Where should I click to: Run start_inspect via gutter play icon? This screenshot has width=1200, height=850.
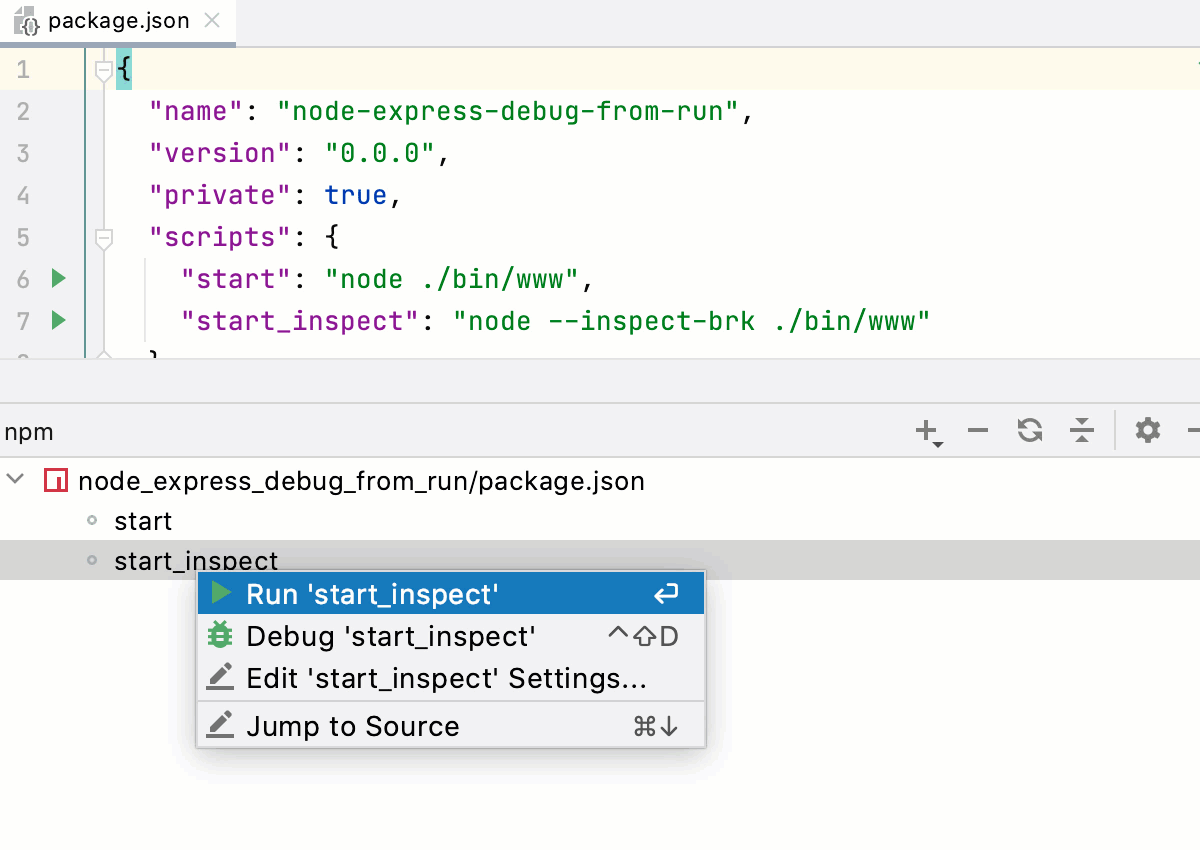[58, 321]
